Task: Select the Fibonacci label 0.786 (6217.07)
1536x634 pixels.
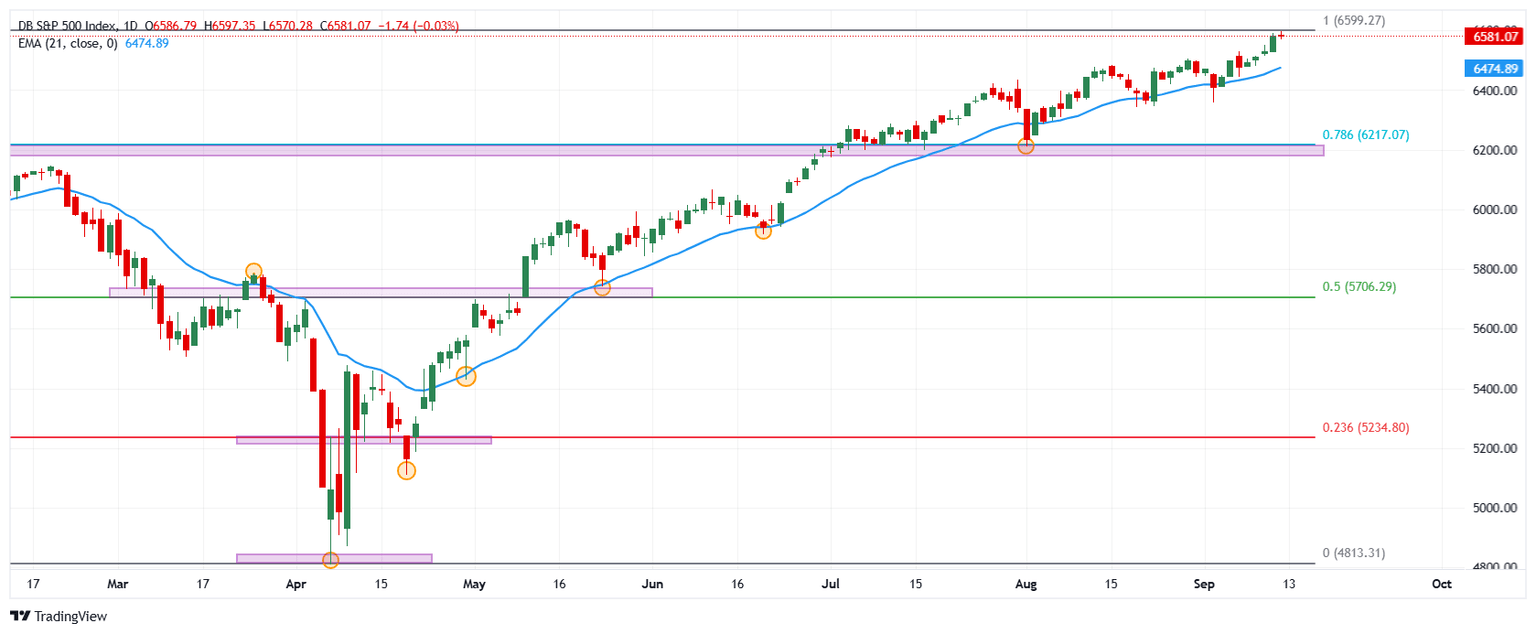Action: click(1365, 135)
